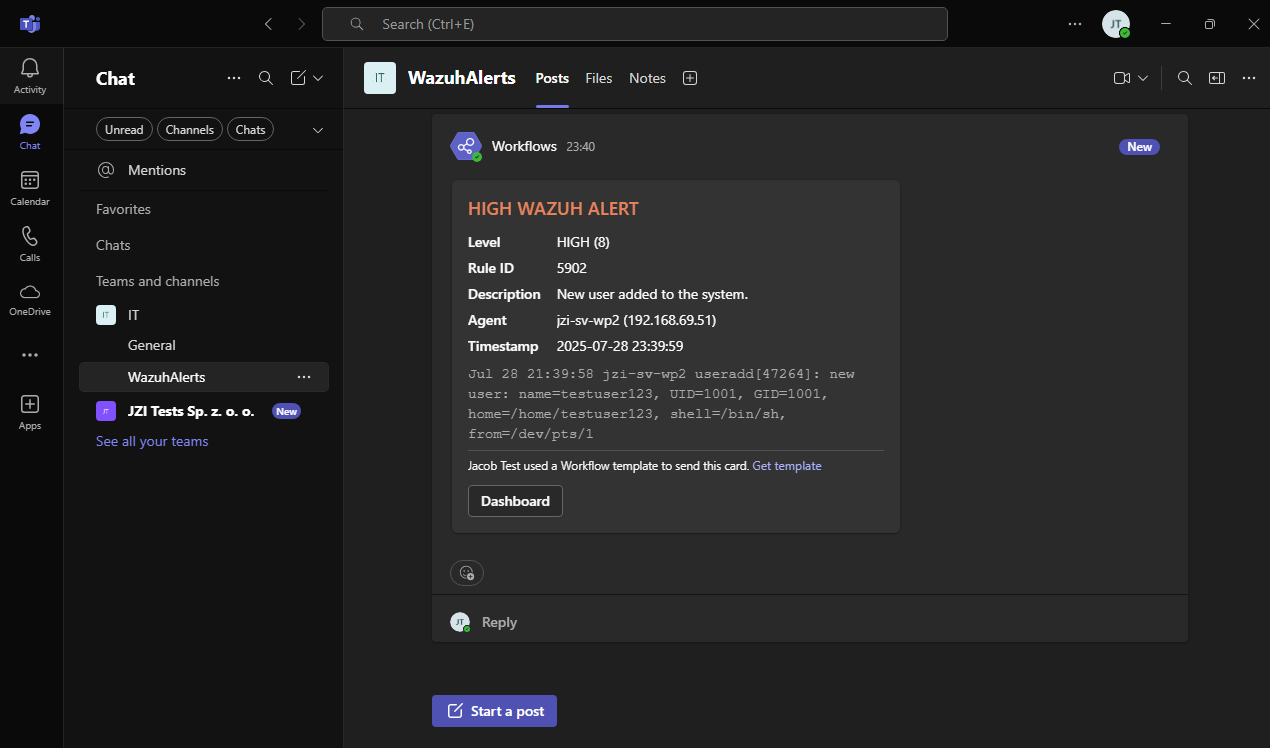Click See all your teams link
The image size is (1270, 748).
pos(152,441)
